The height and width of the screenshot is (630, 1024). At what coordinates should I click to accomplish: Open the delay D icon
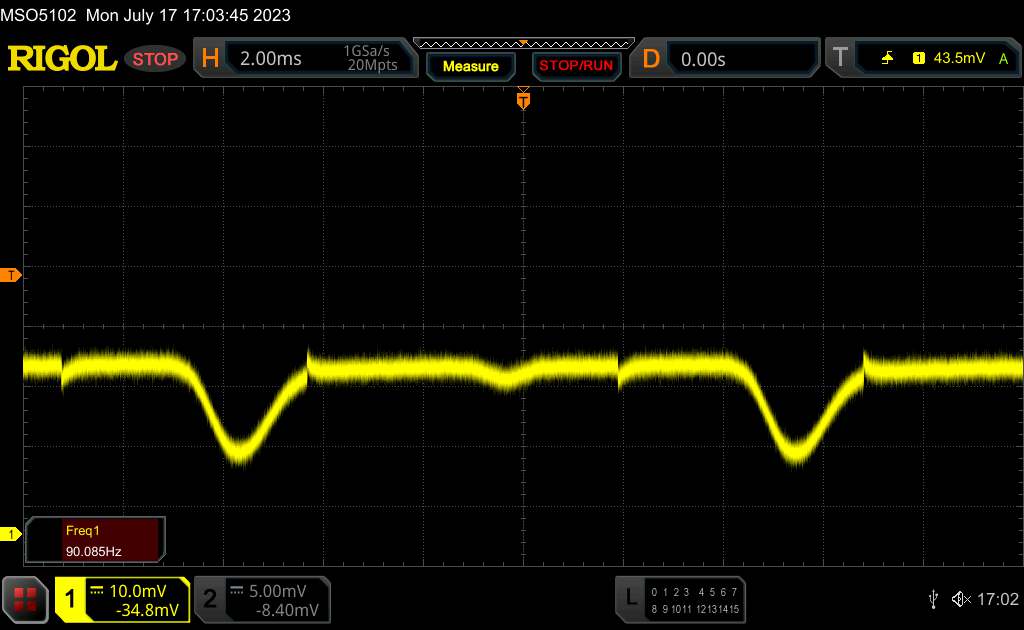[x=651, y=59]
